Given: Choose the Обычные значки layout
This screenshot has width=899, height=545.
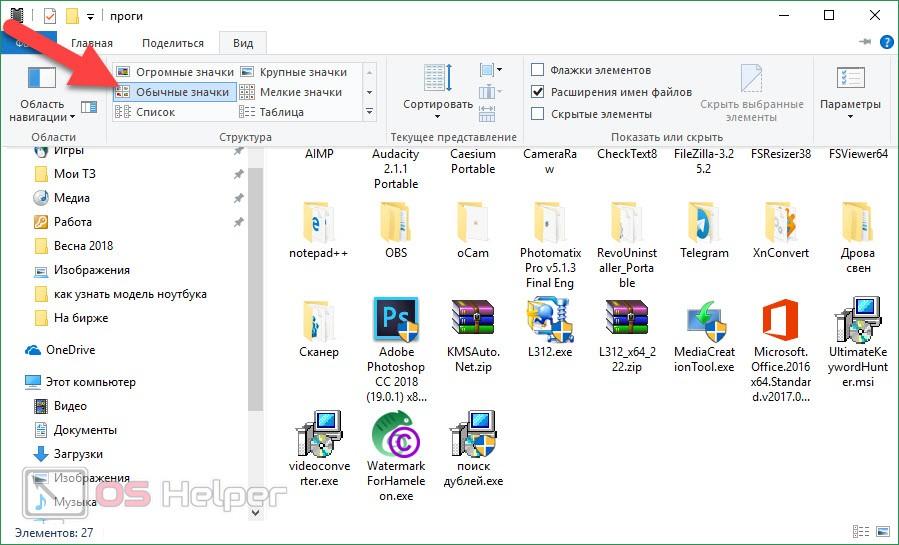Looking at the screenshot, I should pyautogui.click(x=174, y=92).
